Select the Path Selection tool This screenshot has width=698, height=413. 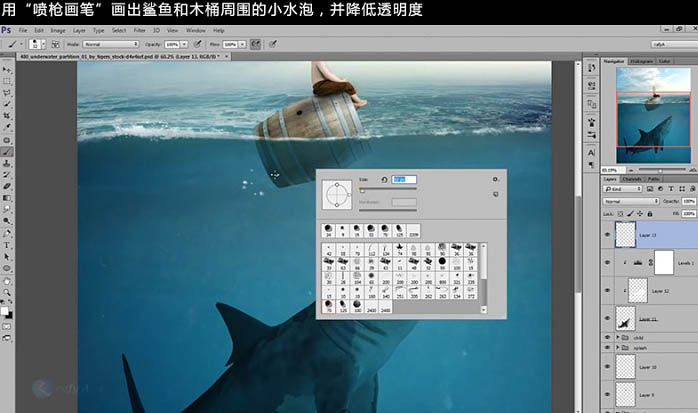pos(7,256)
